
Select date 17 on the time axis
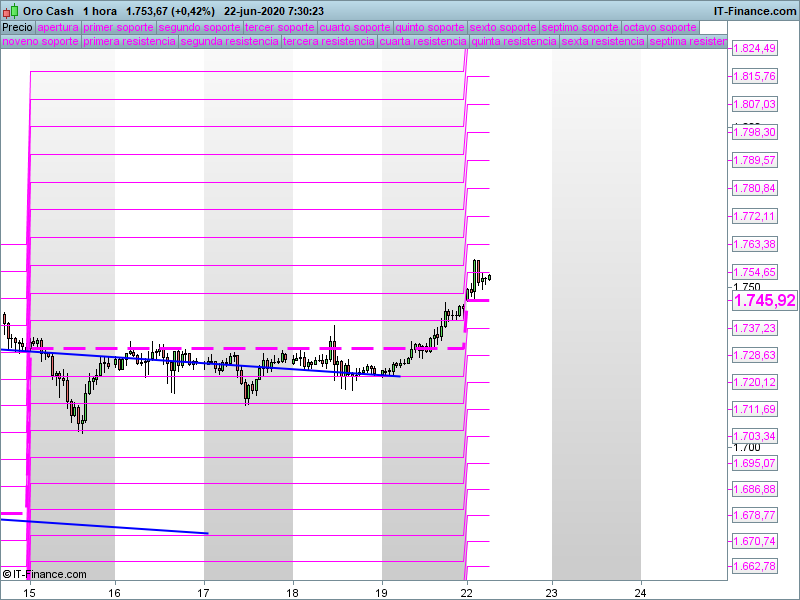(x=204, y=591)
